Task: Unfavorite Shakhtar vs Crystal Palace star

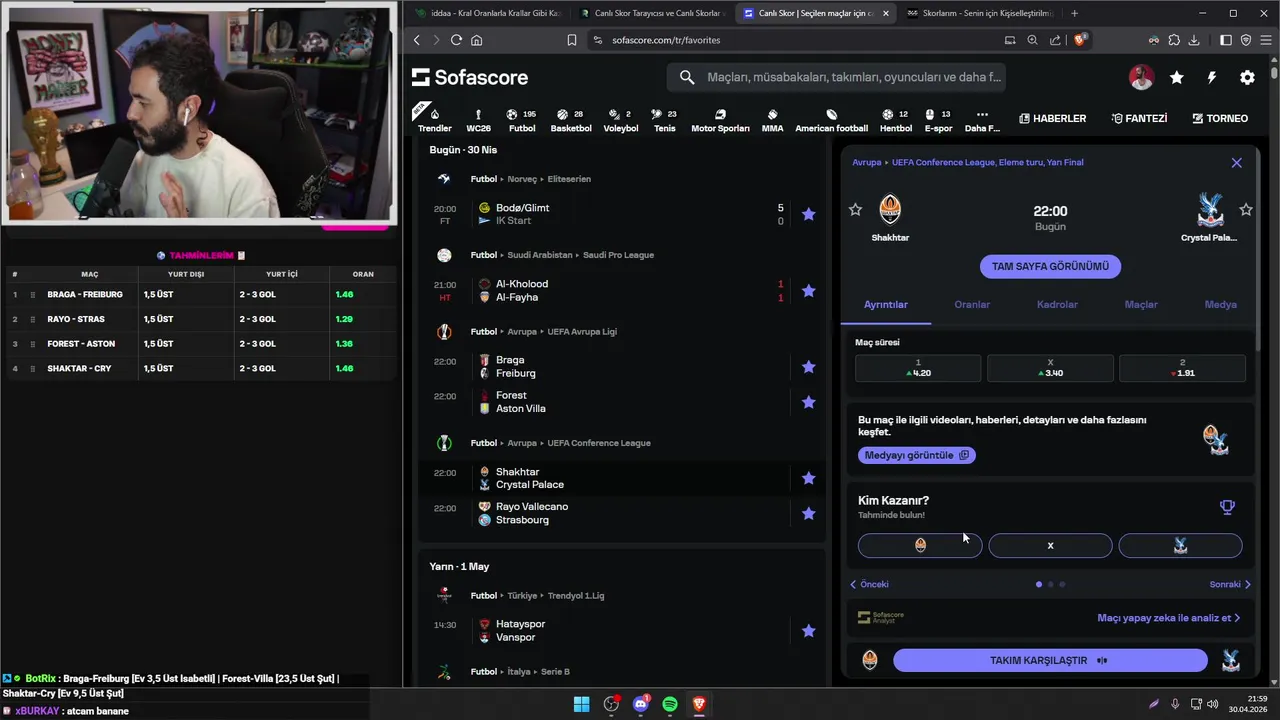Action: [x=808, y=478]
